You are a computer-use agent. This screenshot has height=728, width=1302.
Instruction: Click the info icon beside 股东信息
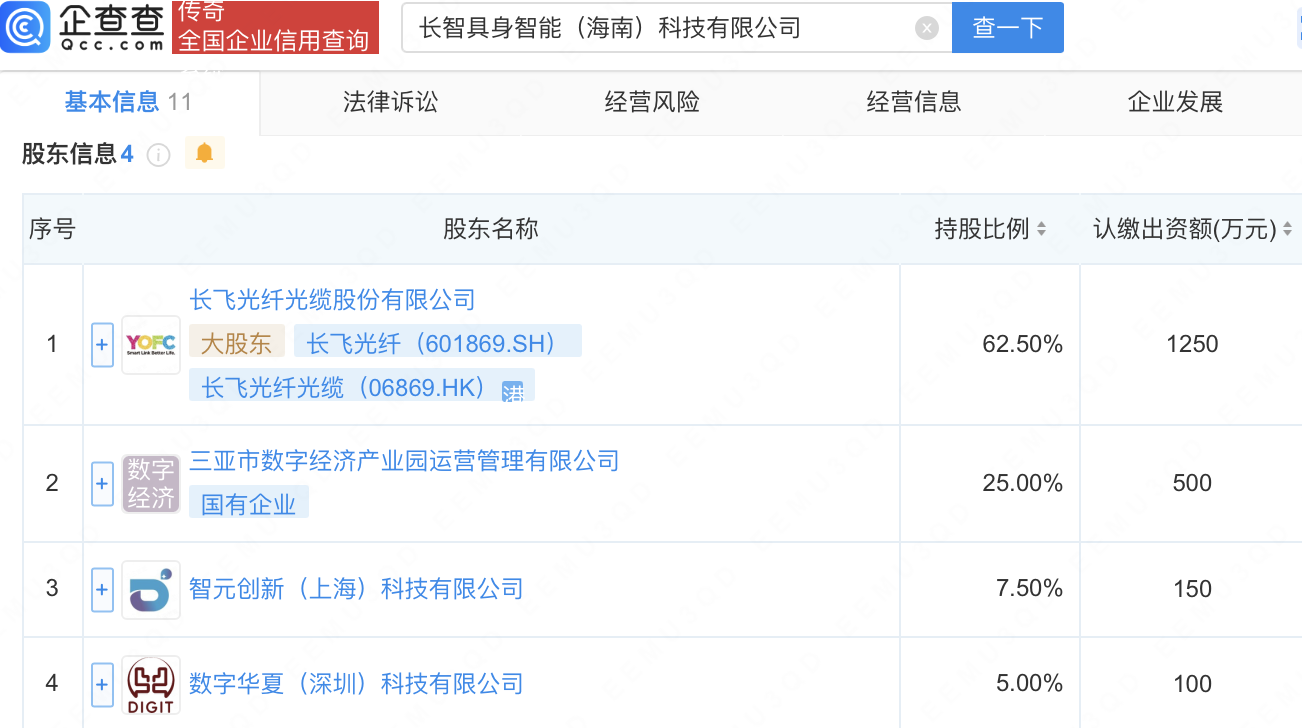tap(158, 155)
